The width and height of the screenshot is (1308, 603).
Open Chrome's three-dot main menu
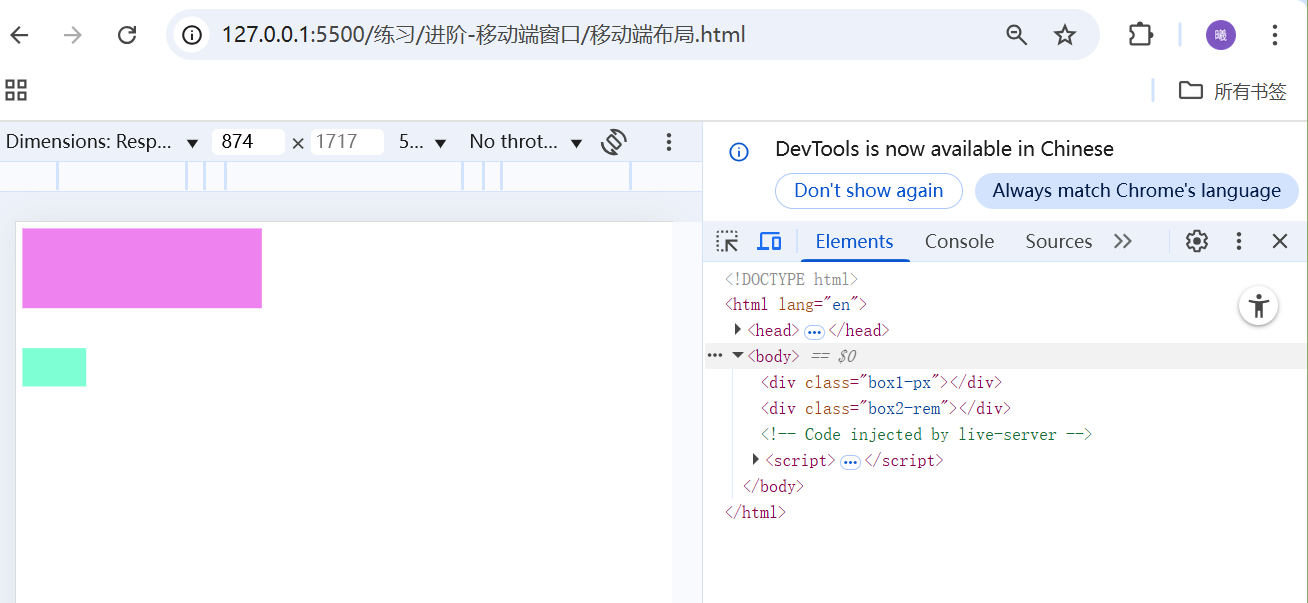coord(1275,36)
